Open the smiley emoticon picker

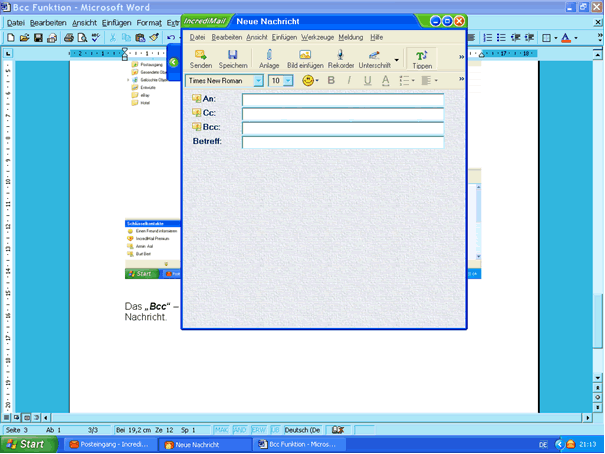[308, 81]
